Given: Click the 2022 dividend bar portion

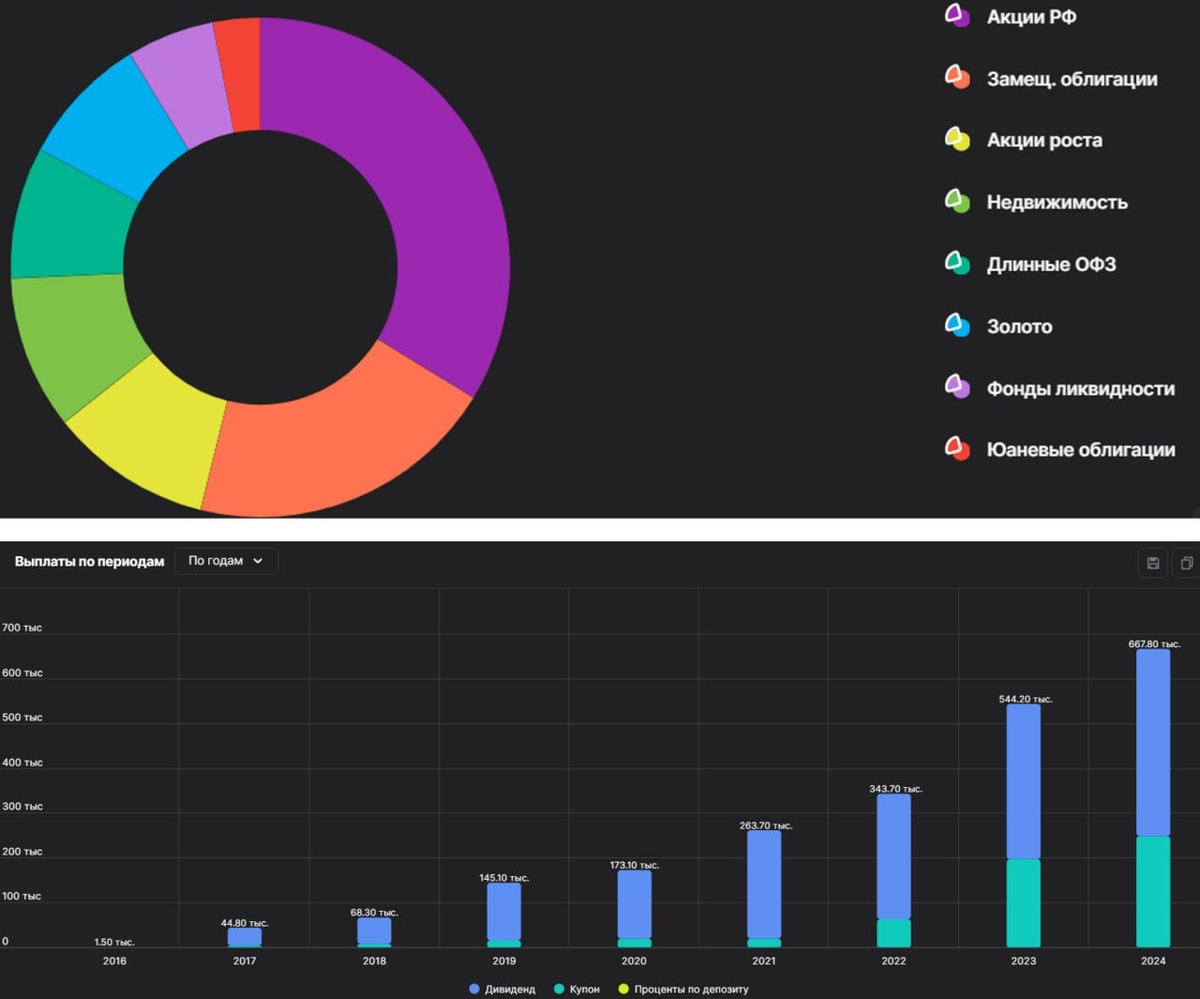Looking at the screenshot, I should (894, 856).
